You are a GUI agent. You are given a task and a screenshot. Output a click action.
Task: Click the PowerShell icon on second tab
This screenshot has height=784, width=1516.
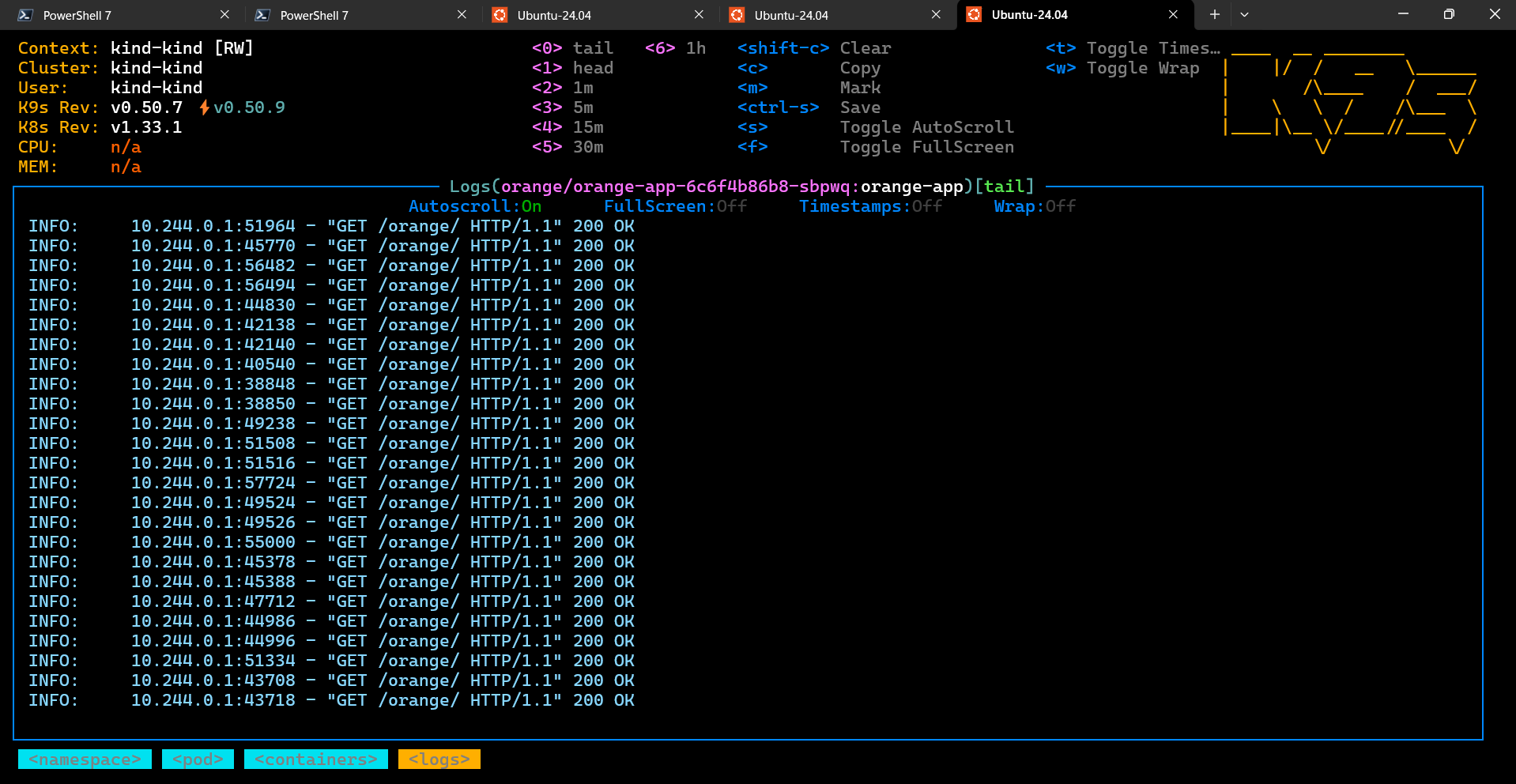(x=262, y=15)
